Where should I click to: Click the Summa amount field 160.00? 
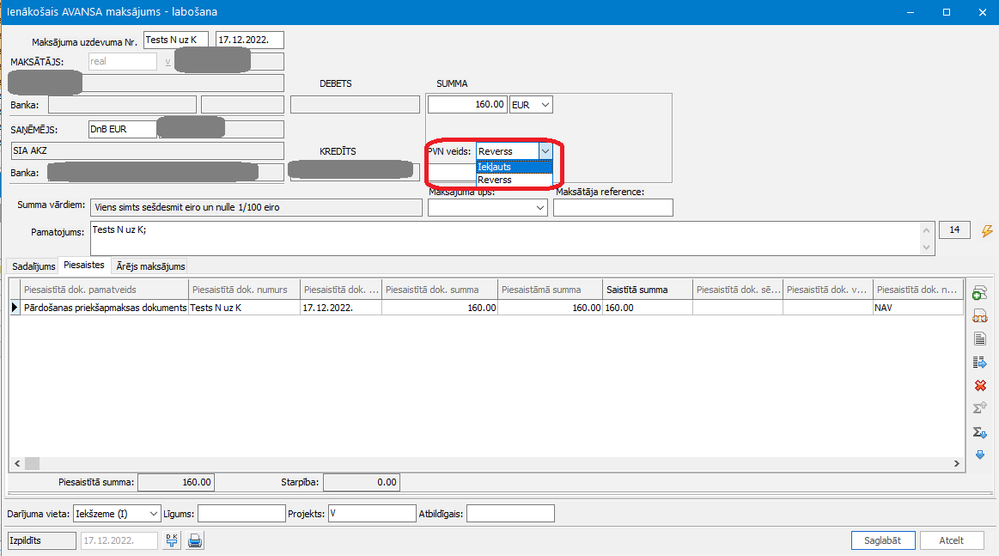pos(467,104)
